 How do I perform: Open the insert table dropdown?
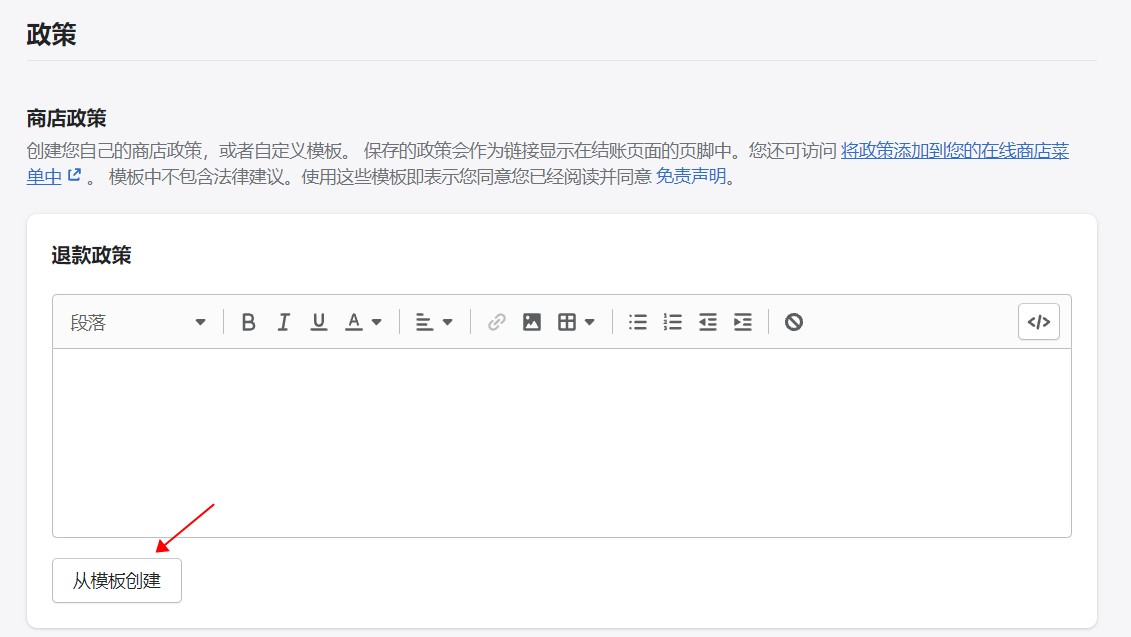[x=576, y=322]
